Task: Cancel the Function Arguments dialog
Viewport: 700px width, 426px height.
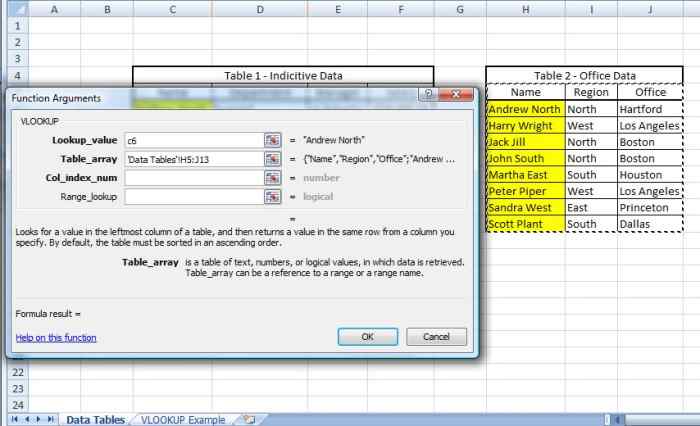Action: pos(436,337)
